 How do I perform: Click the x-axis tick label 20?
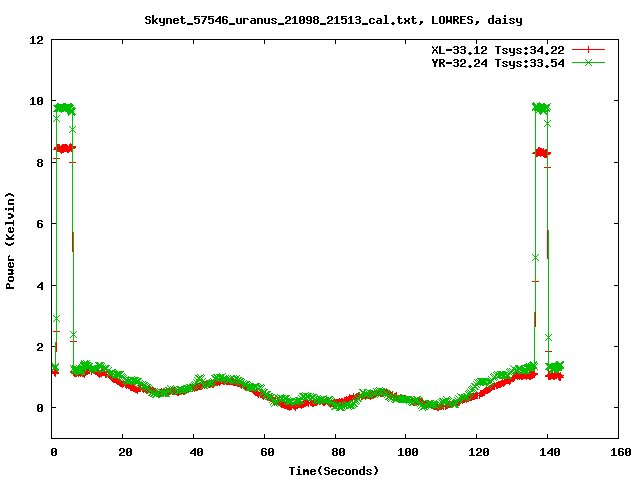125,452
